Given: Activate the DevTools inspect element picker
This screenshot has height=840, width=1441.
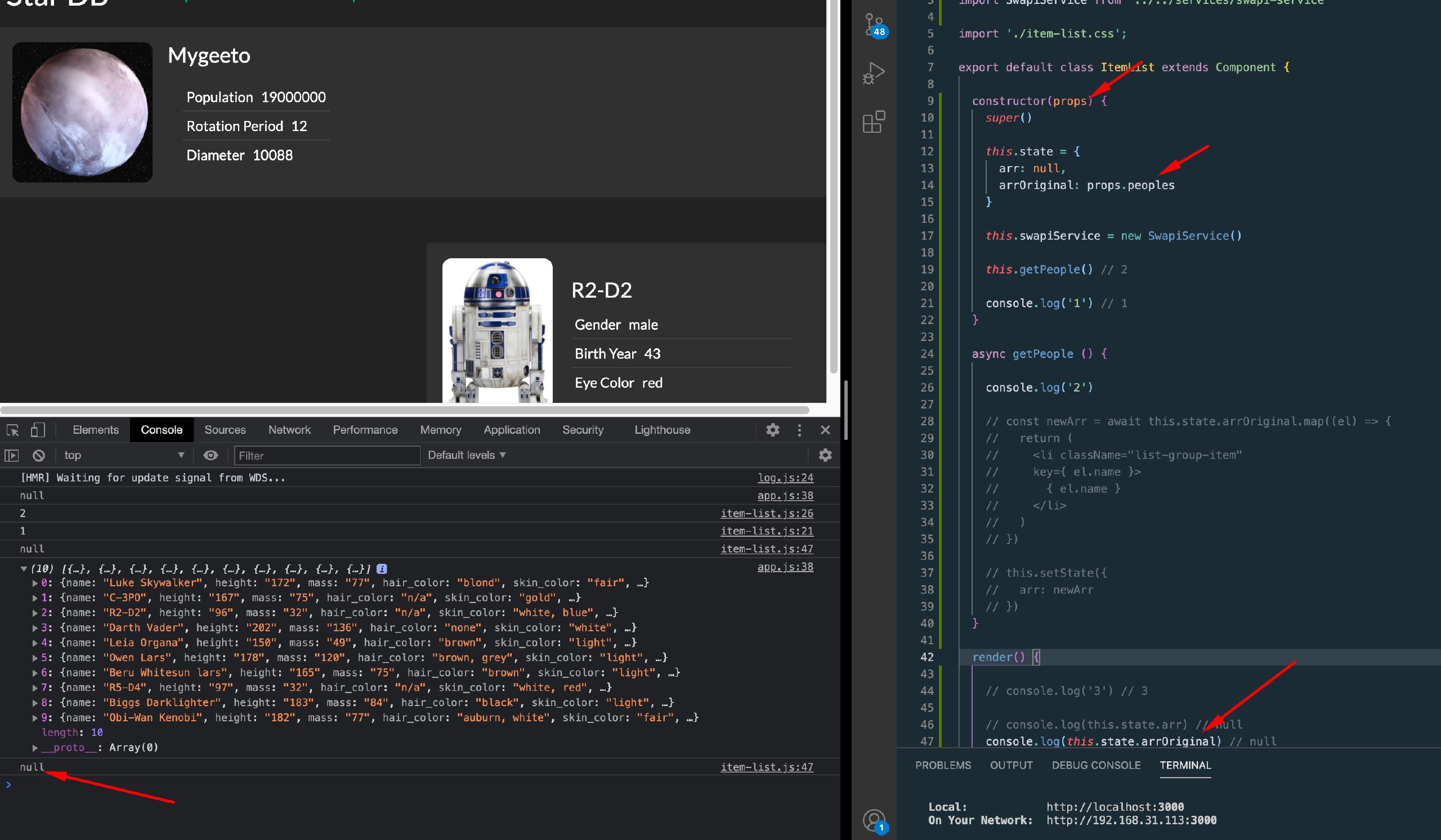Looking at the screenshot, I should click(12, 430).
